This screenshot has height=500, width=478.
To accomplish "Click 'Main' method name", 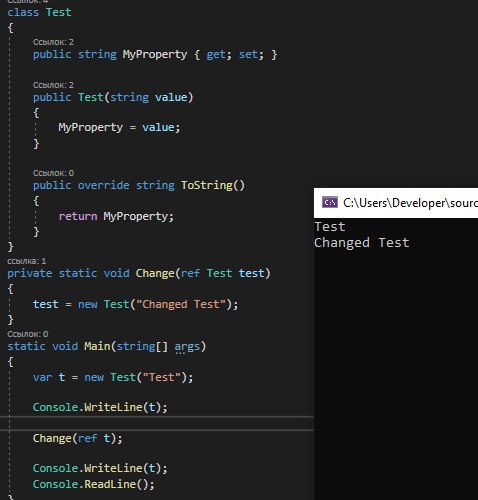I will [97, 346].
